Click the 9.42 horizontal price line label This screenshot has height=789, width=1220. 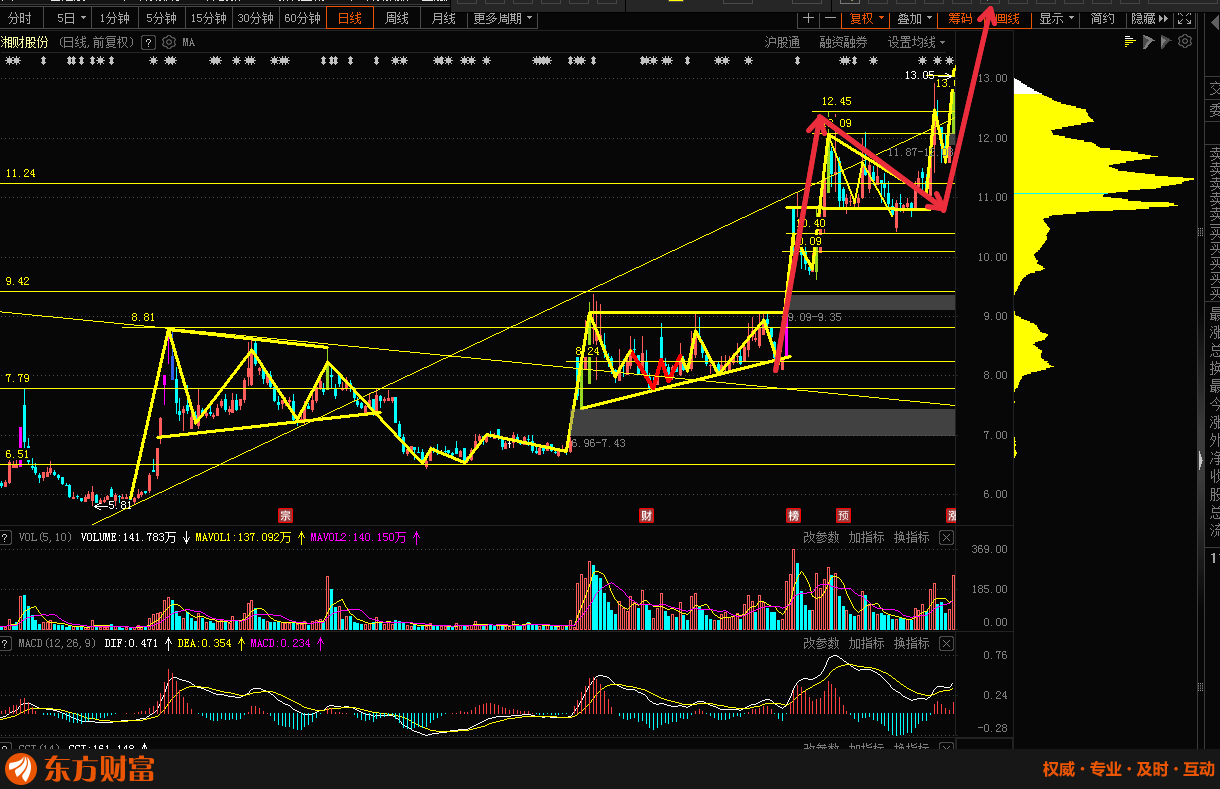click(x=17, y=282)
